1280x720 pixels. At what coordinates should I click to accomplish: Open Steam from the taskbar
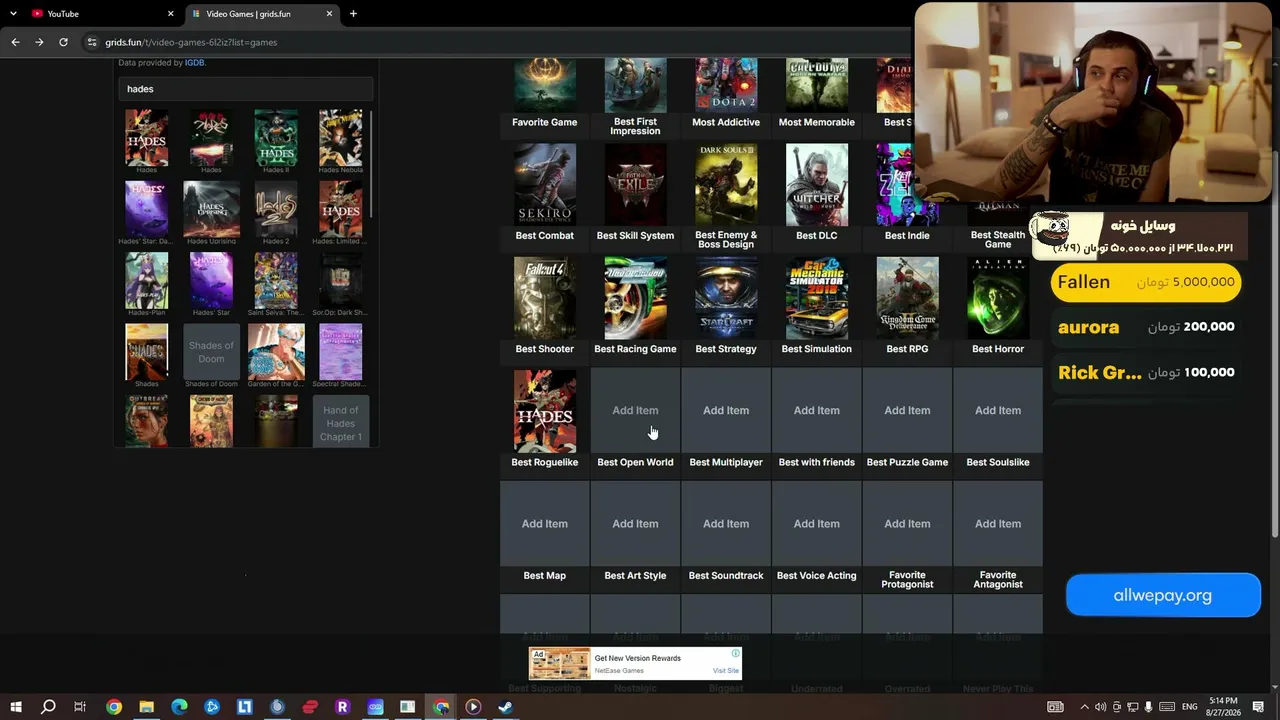[505, 707]
